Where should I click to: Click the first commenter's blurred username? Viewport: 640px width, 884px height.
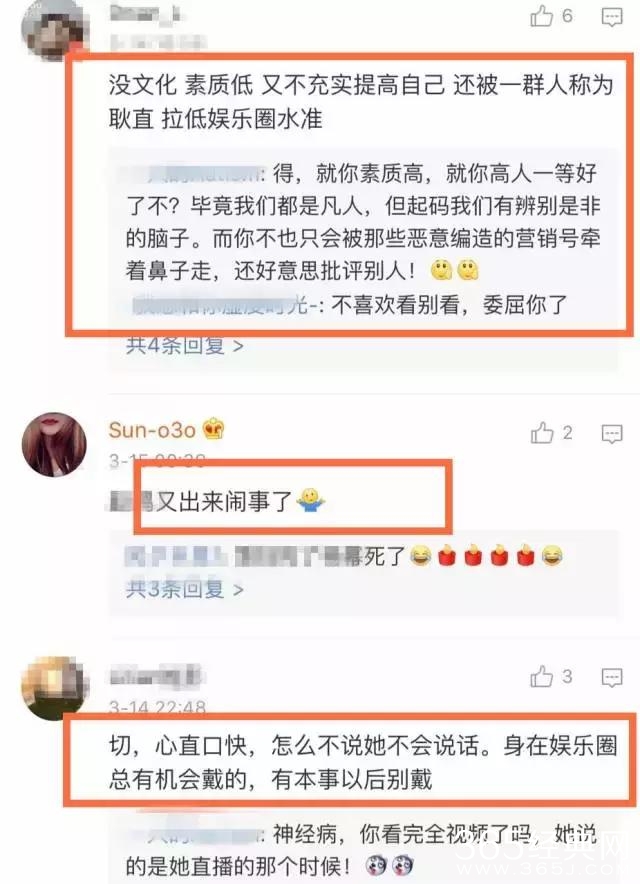tap(145, 14)
